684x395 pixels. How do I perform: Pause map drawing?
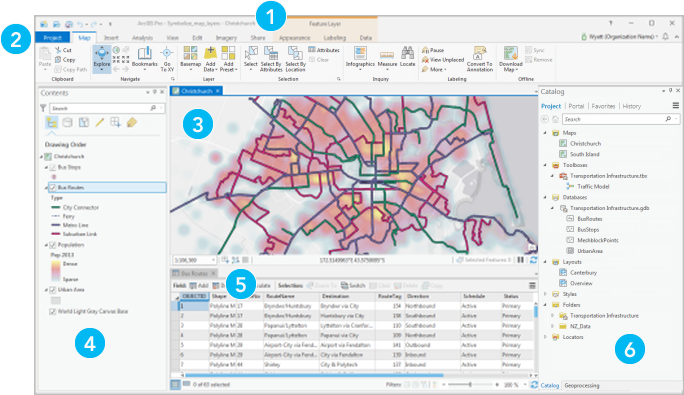[x=520, y=260]
